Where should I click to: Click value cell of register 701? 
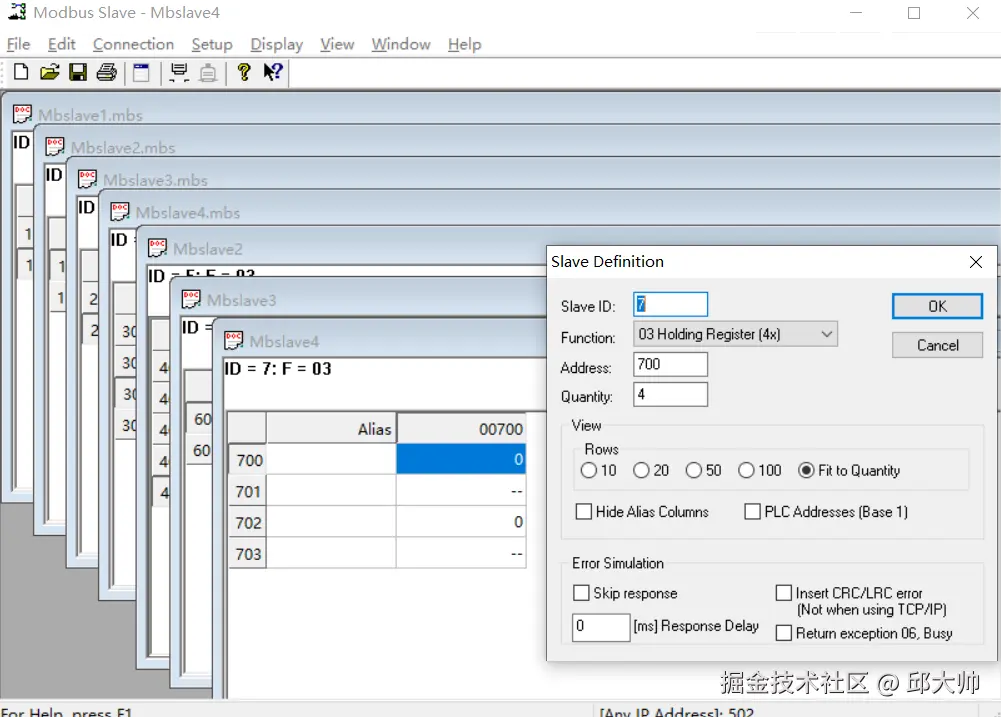pyautogui.click(x=461, y=490)
